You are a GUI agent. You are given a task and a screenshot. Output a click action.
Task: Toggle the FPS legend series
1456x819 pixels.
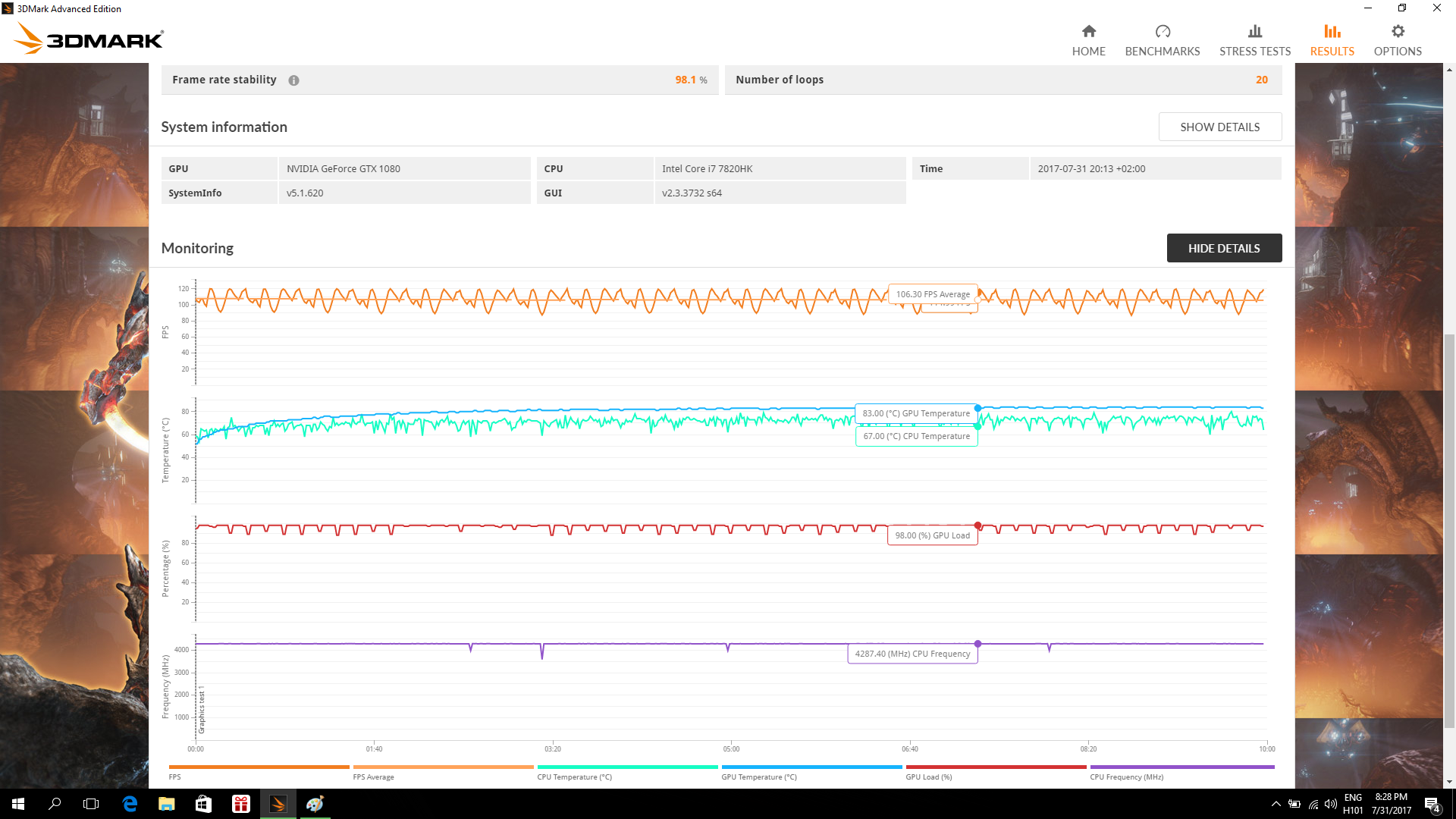[x=259, y=772]
